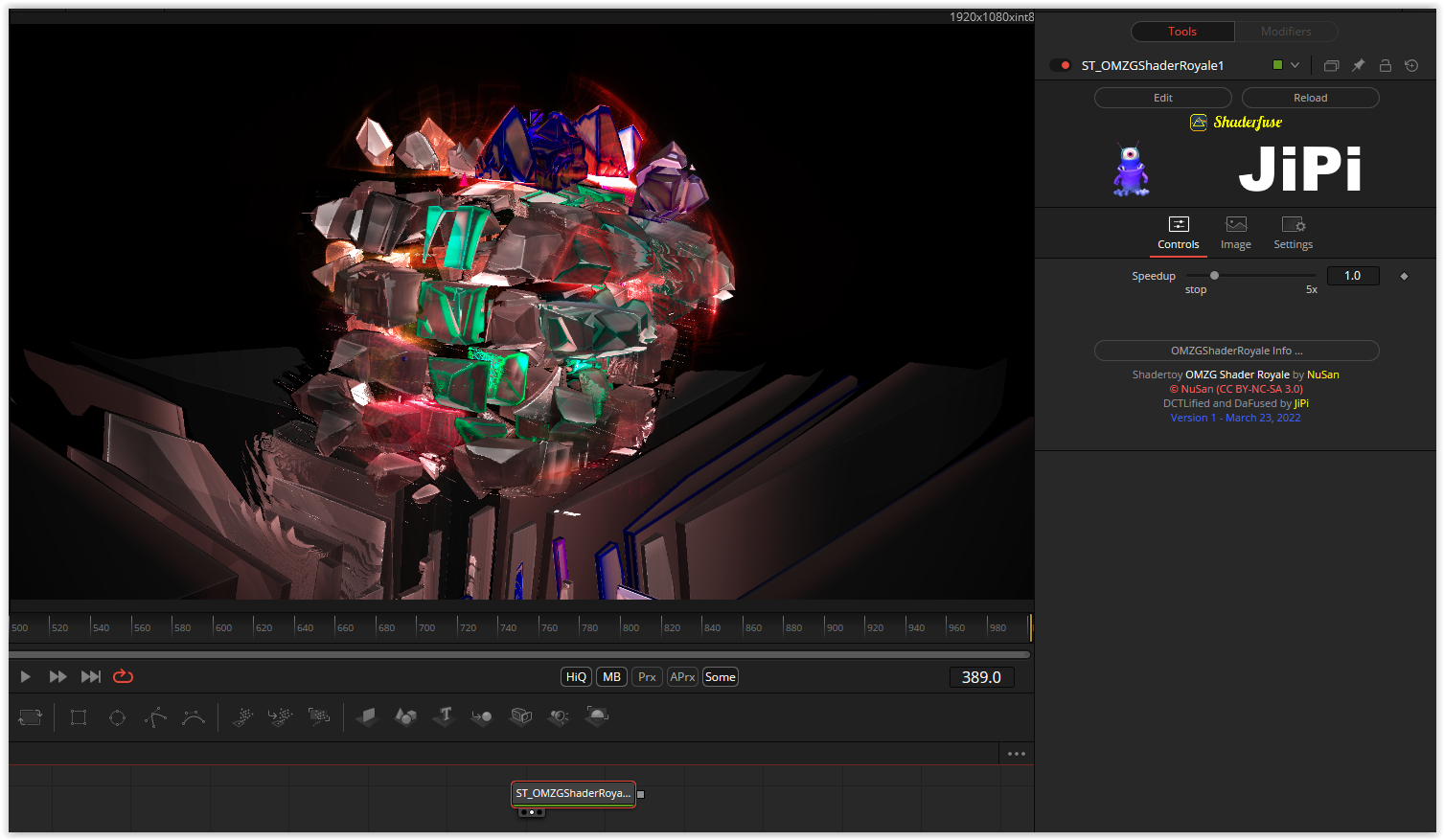1444x840 pixels.
Task: Click the node's output connector square
Action: (641, 794)
